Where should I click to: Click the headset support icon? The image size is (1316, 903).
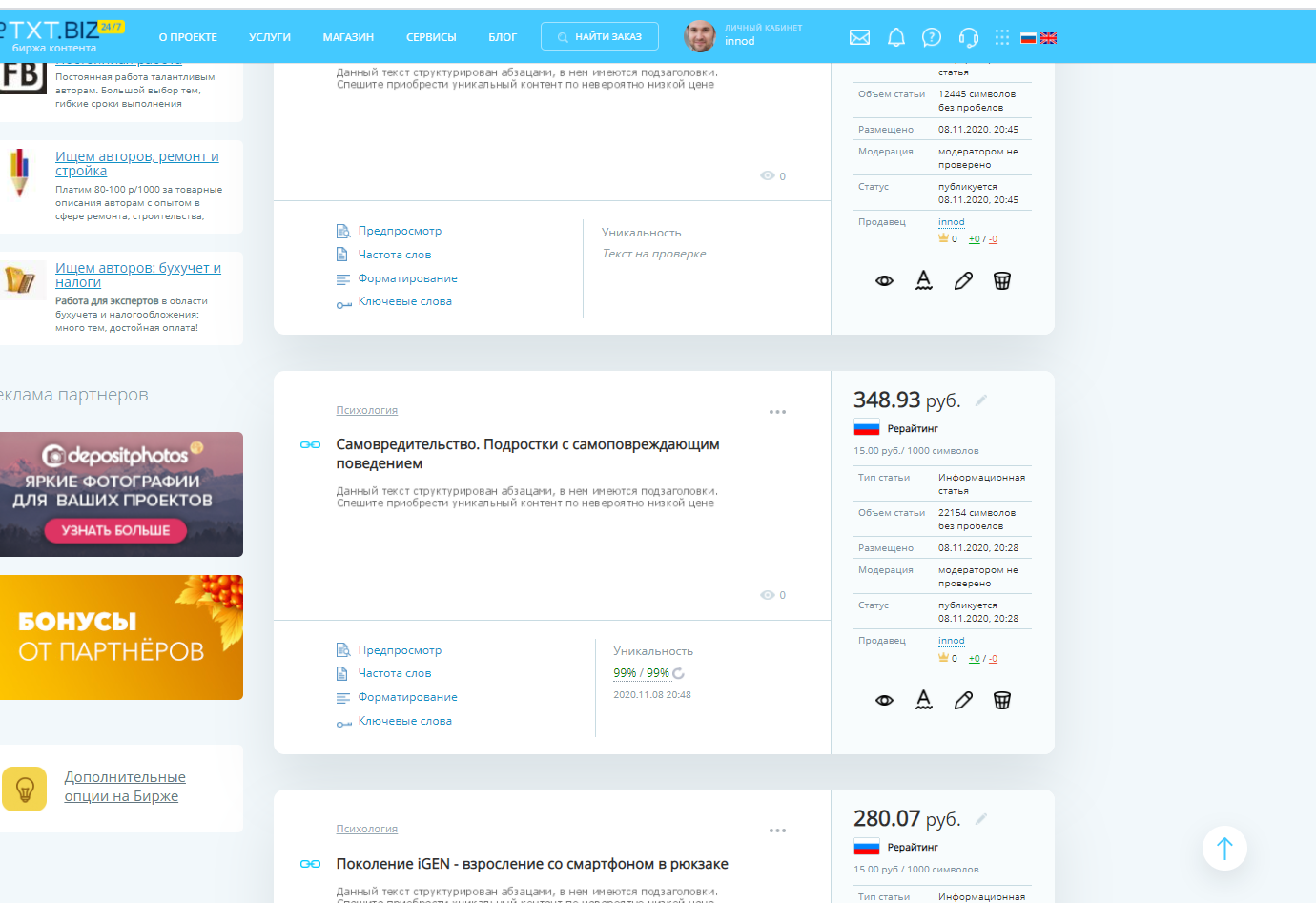point(968,37)
